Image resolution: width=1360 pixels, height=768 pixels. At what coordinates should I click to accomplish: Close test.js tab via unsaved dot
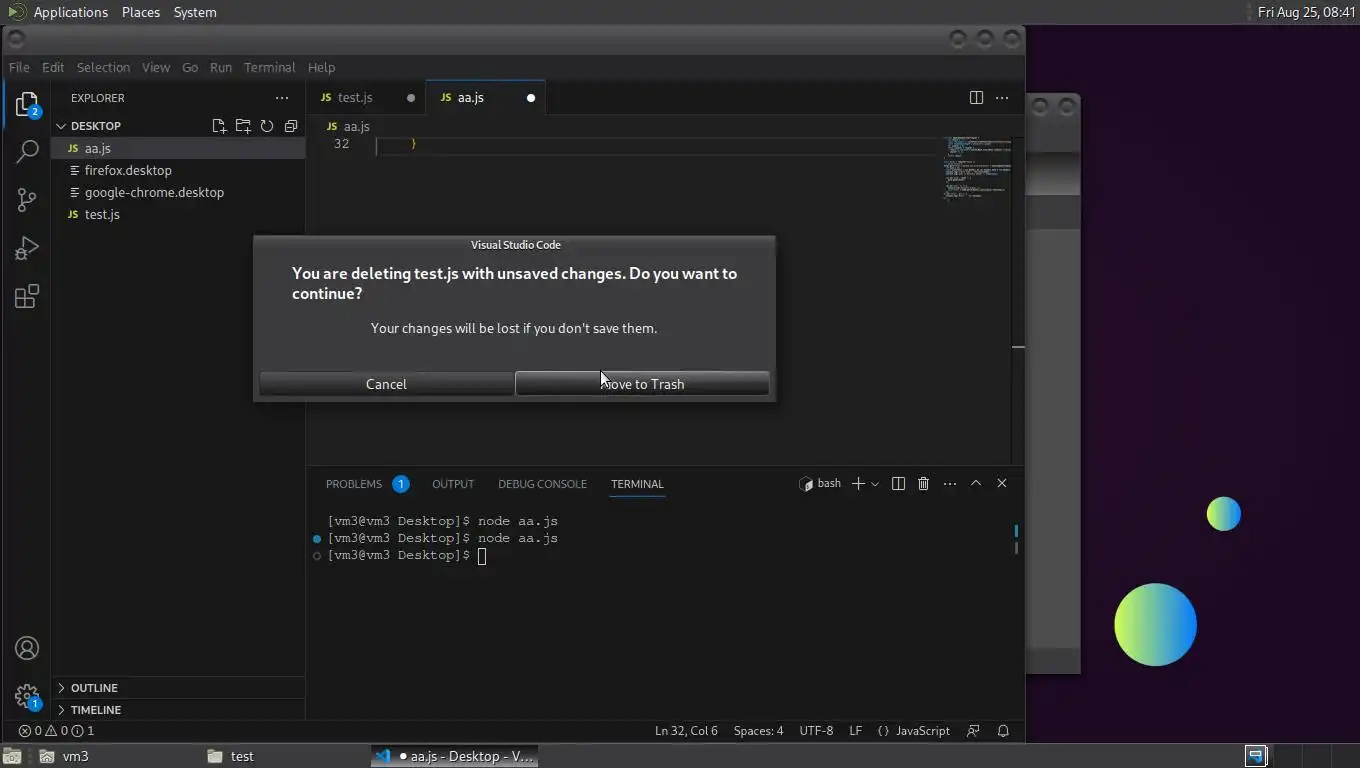click(x=410, y=98)
